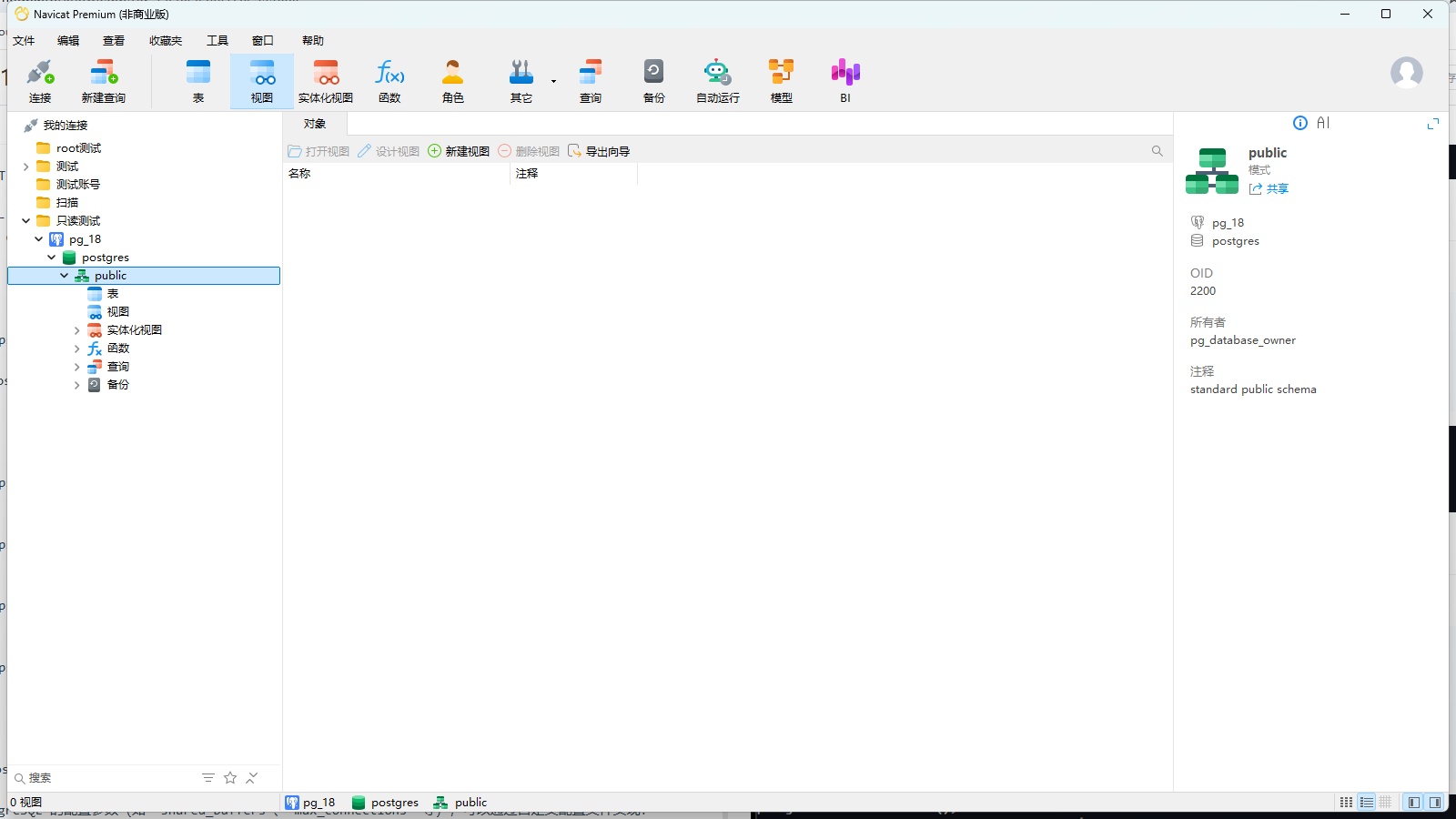Switch to detail list view in status bar
The image size is (1456, 819).
coord(1367,803)
